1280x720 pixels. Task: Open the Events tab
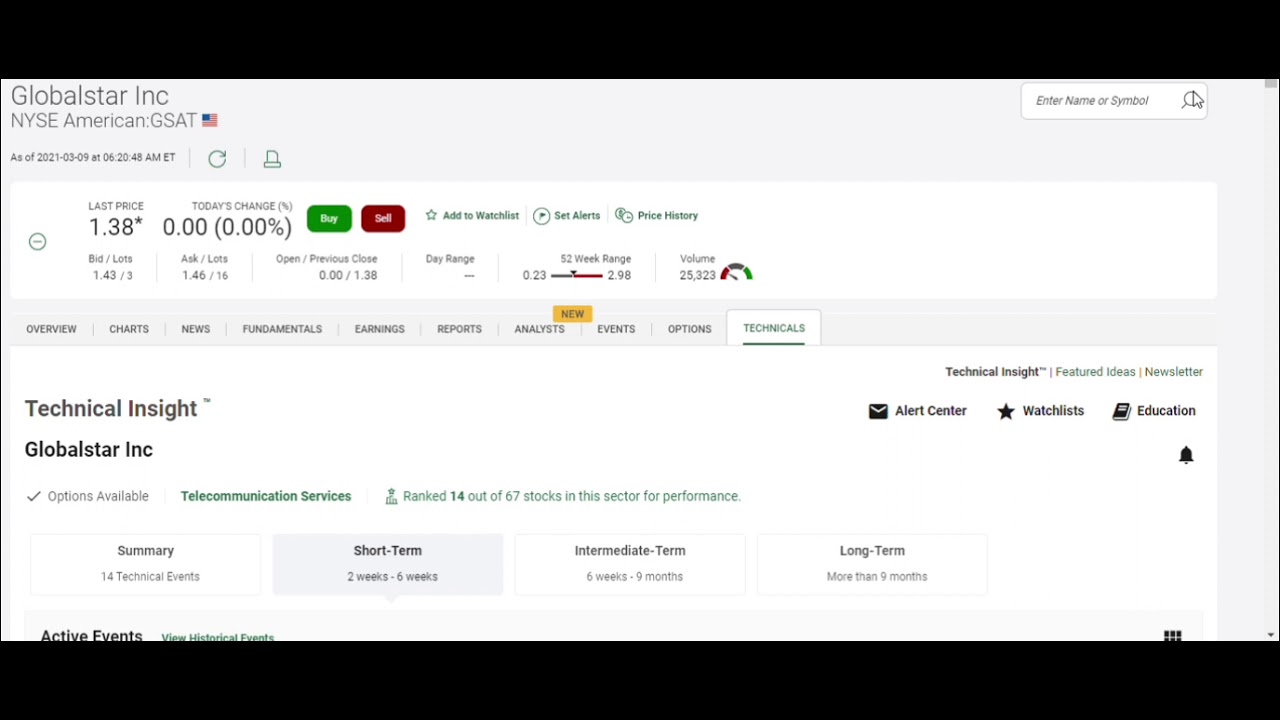pyautogui.click(x=616, y=329)
